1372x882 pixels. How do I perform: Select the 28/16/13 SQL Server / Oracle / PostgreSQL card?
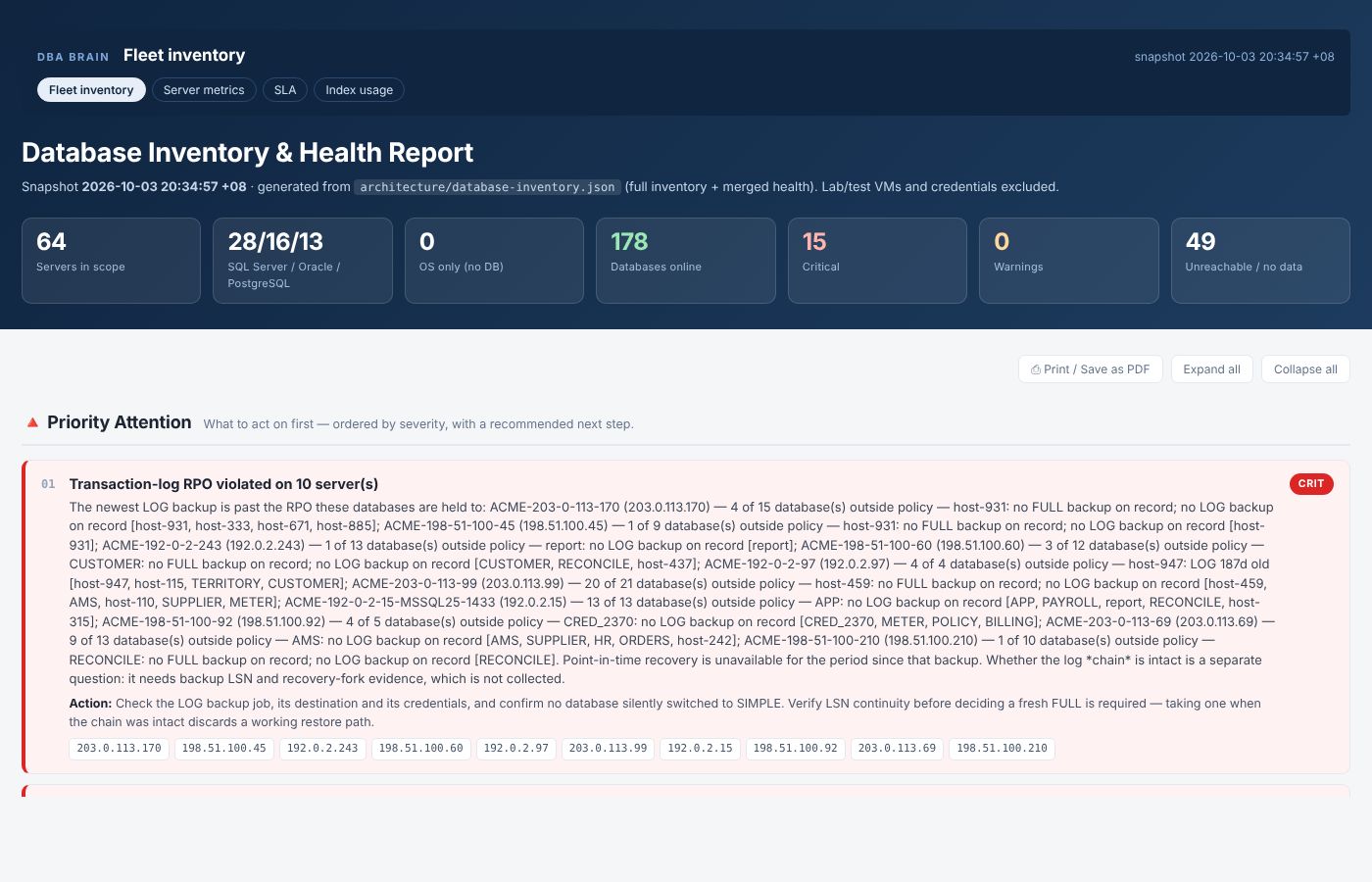[x=303, y=261]
